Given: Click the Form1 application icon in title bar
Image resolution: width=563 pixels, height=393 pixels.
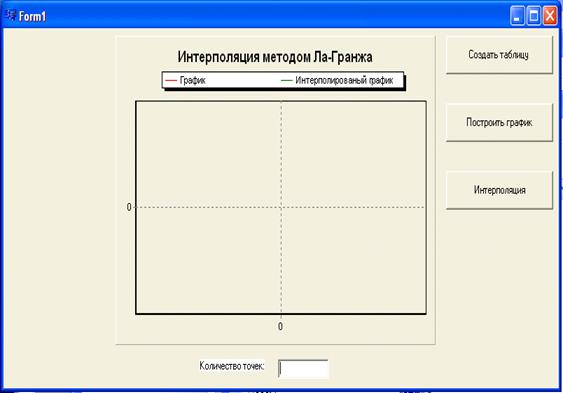Looking at the screenshot, I should point(11,15).
